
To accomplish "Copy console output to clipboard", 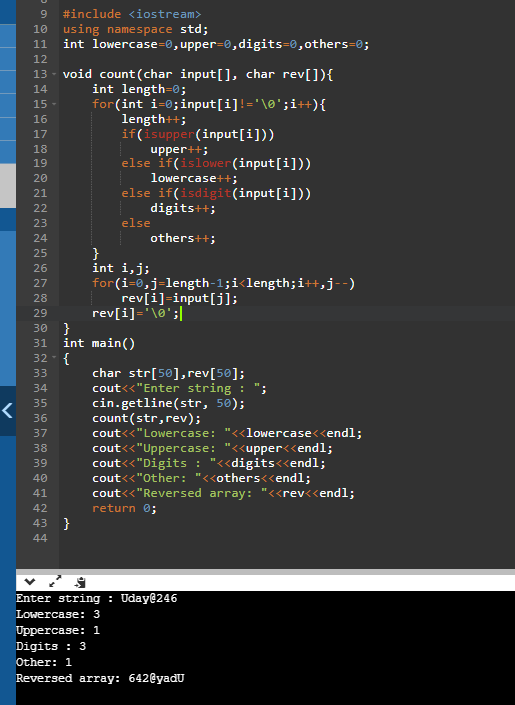I will point(80,582).
